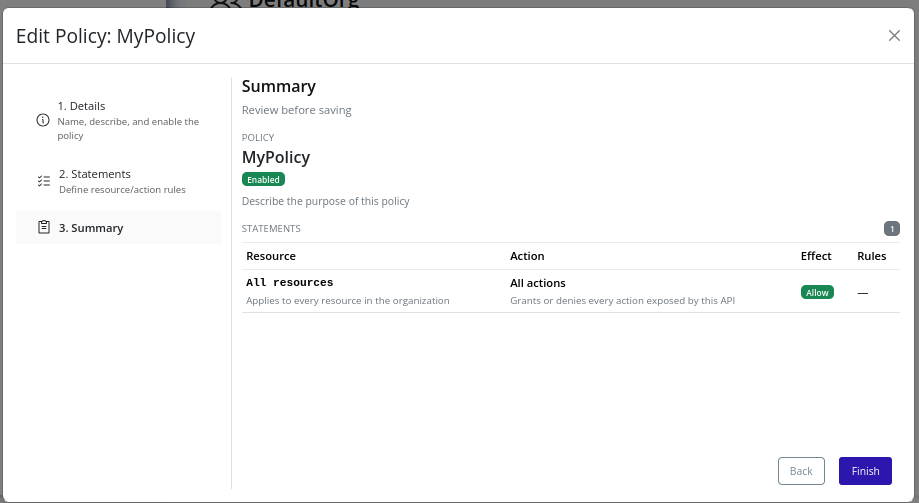Click 'Name, describe, and enable the policy' text

click(x=128, y=128)
